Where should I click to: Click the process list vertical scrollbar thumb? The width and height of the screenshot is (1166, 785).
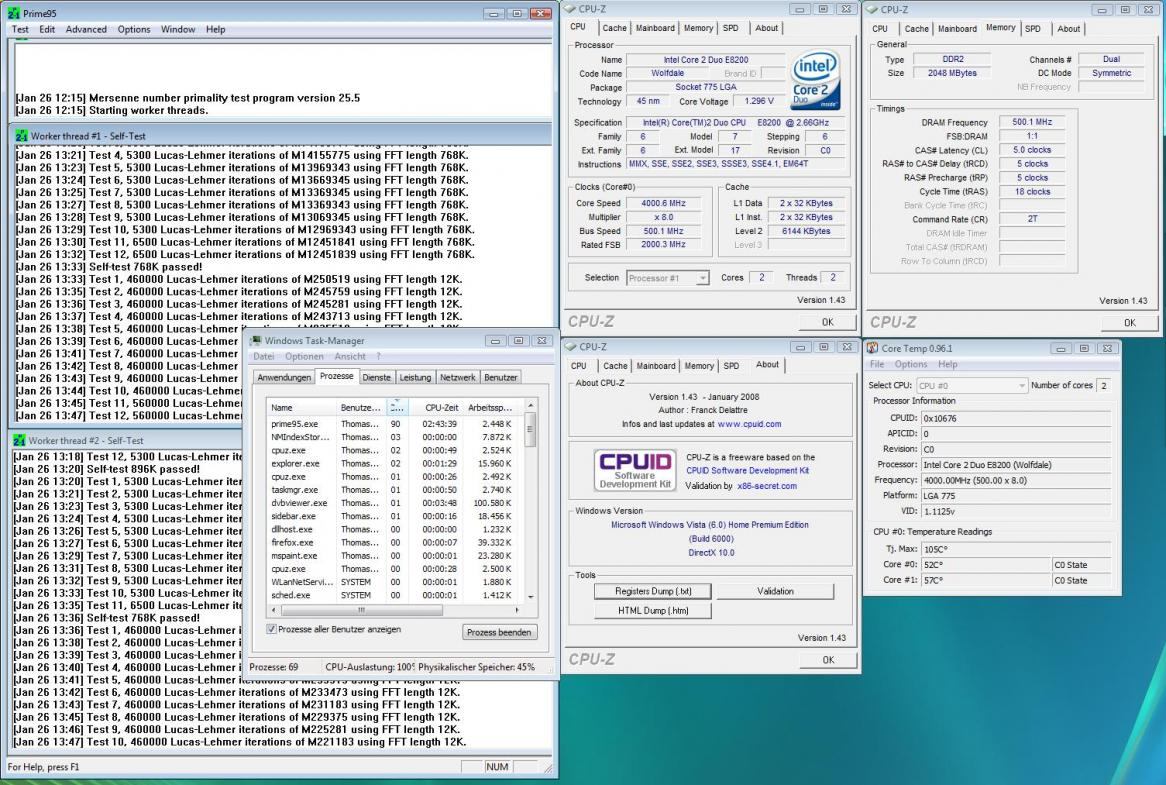[x=530, y=431]
